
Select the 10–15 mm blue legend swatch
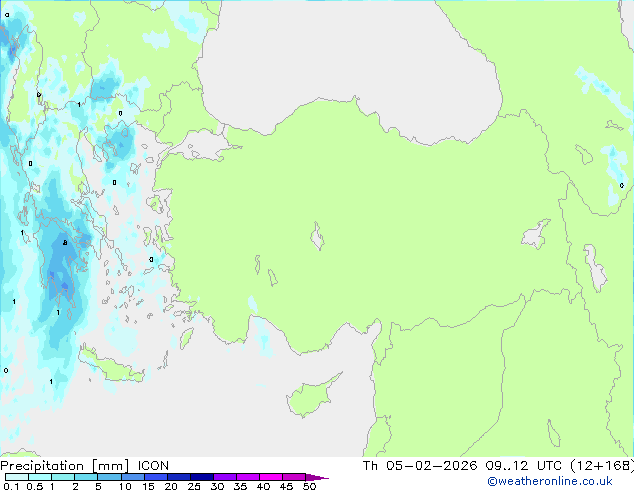point(132,477)
